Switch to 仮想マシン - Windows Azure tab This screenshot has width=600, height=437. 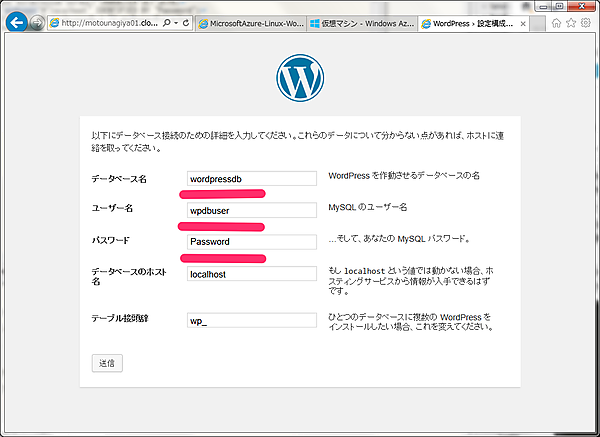(362, 24)
